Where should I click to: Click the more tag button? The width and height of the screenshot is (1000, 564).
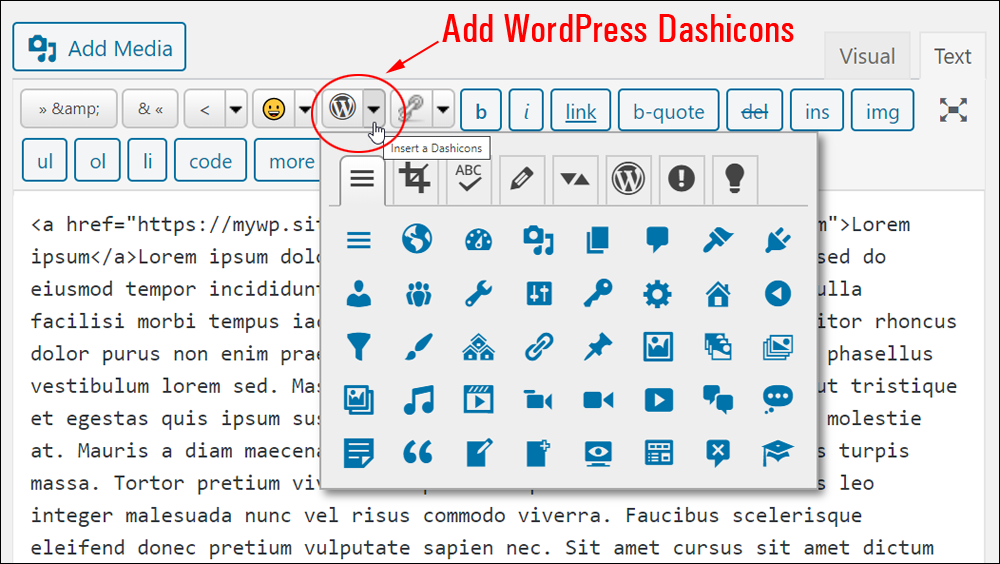pos(288,160)
